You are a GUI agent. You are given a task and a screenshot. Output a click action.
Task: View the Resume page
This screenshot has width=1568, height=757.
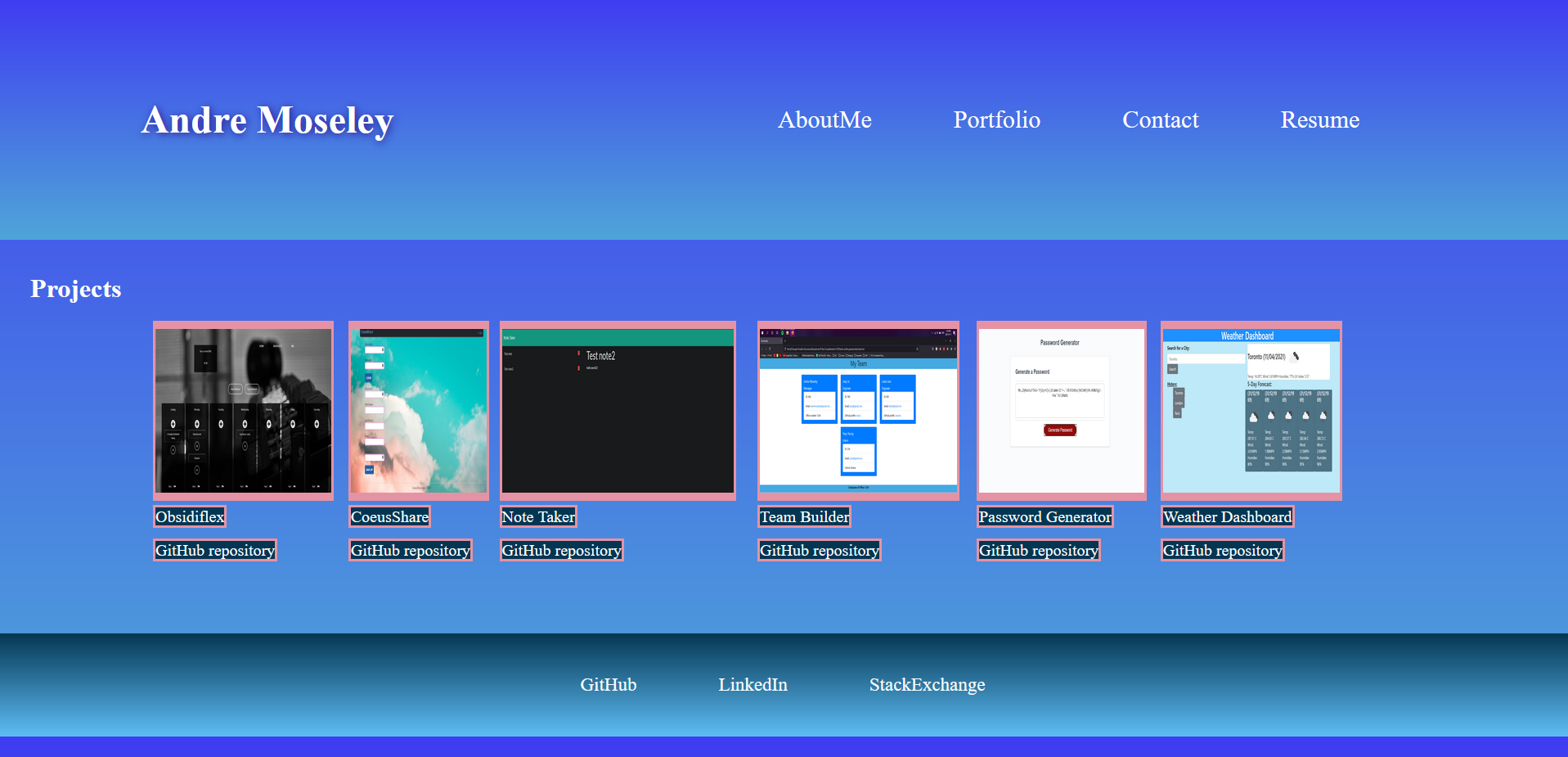coord(1319,120)
